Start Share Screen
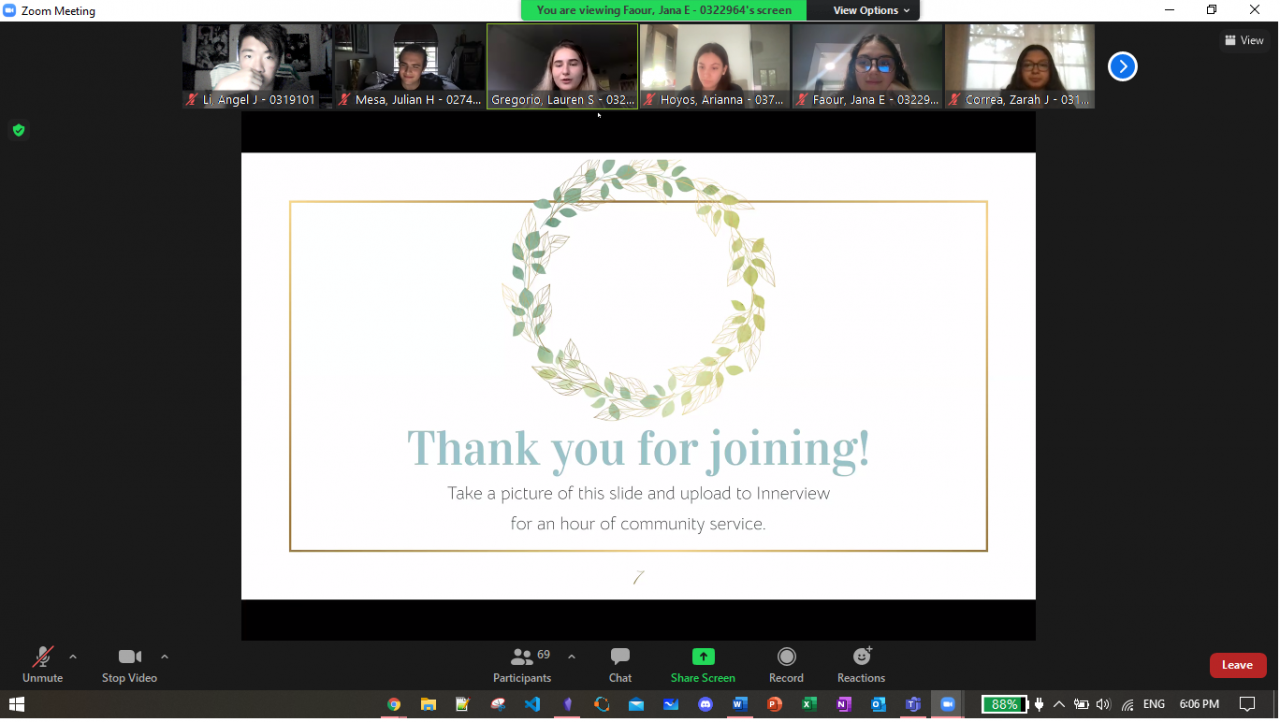Viewport: 1280px width, 722px height. pos(703,665)
